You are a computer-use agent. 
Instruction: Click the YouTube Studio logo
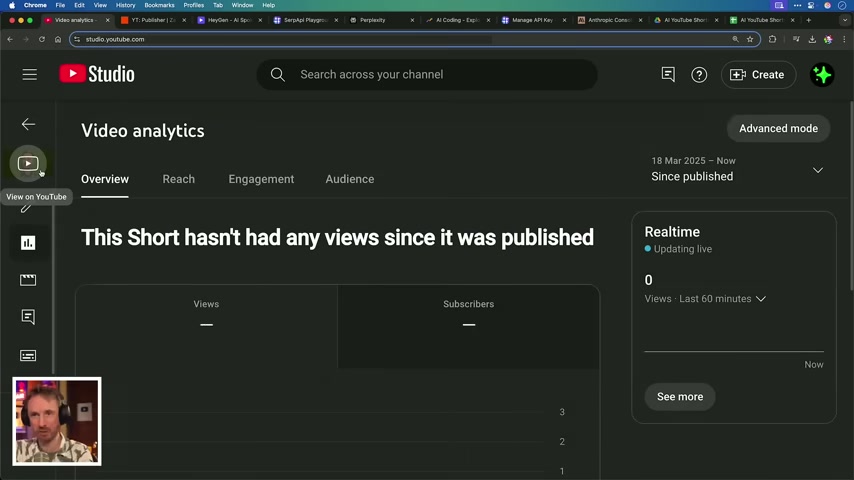tap(97, 74)
